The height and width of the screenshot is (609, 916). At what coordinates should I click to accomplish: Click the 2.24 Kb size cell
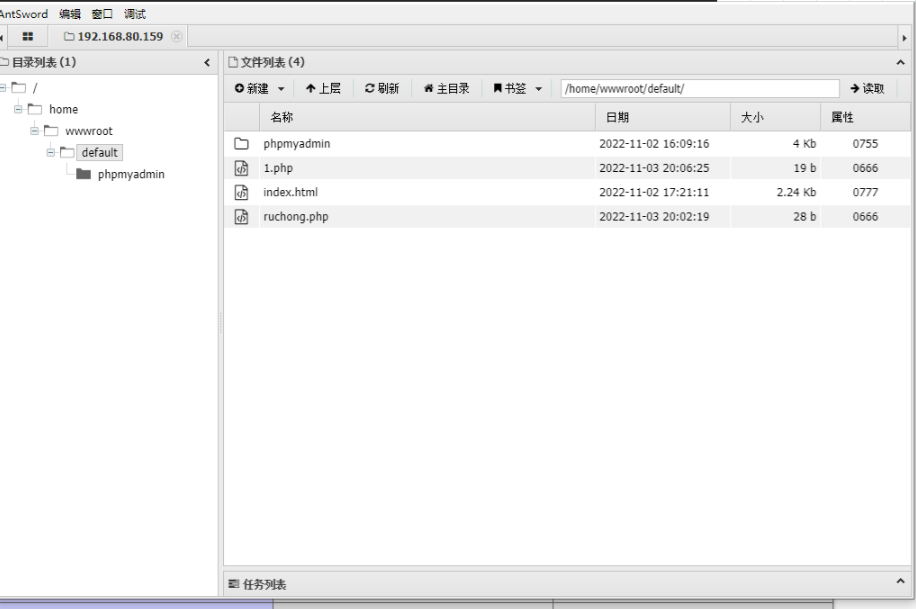tap(796, 192)
